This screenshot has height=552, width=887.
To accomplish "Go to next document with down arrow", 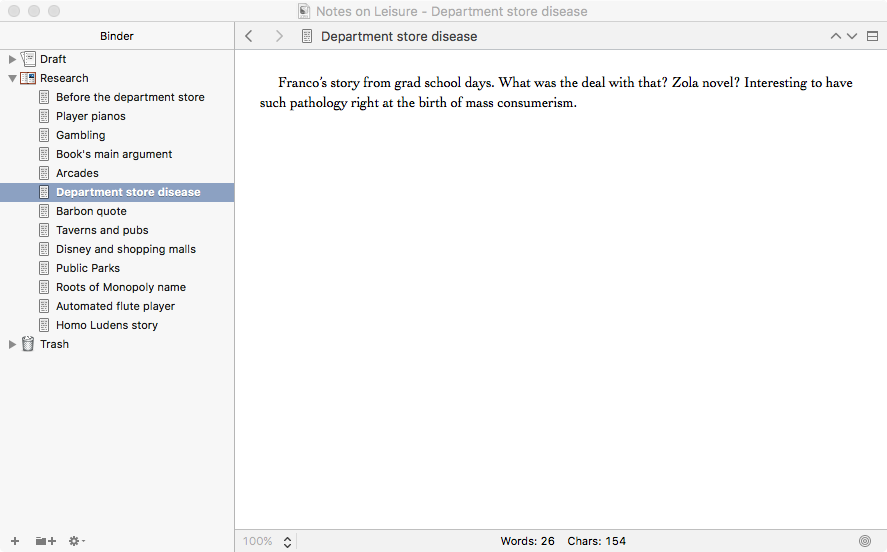I will pos(852,36).
